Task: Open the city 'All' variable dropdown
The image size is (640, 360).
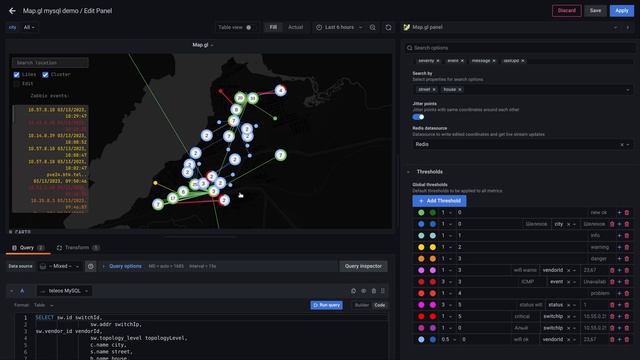Action: [29, 27]
